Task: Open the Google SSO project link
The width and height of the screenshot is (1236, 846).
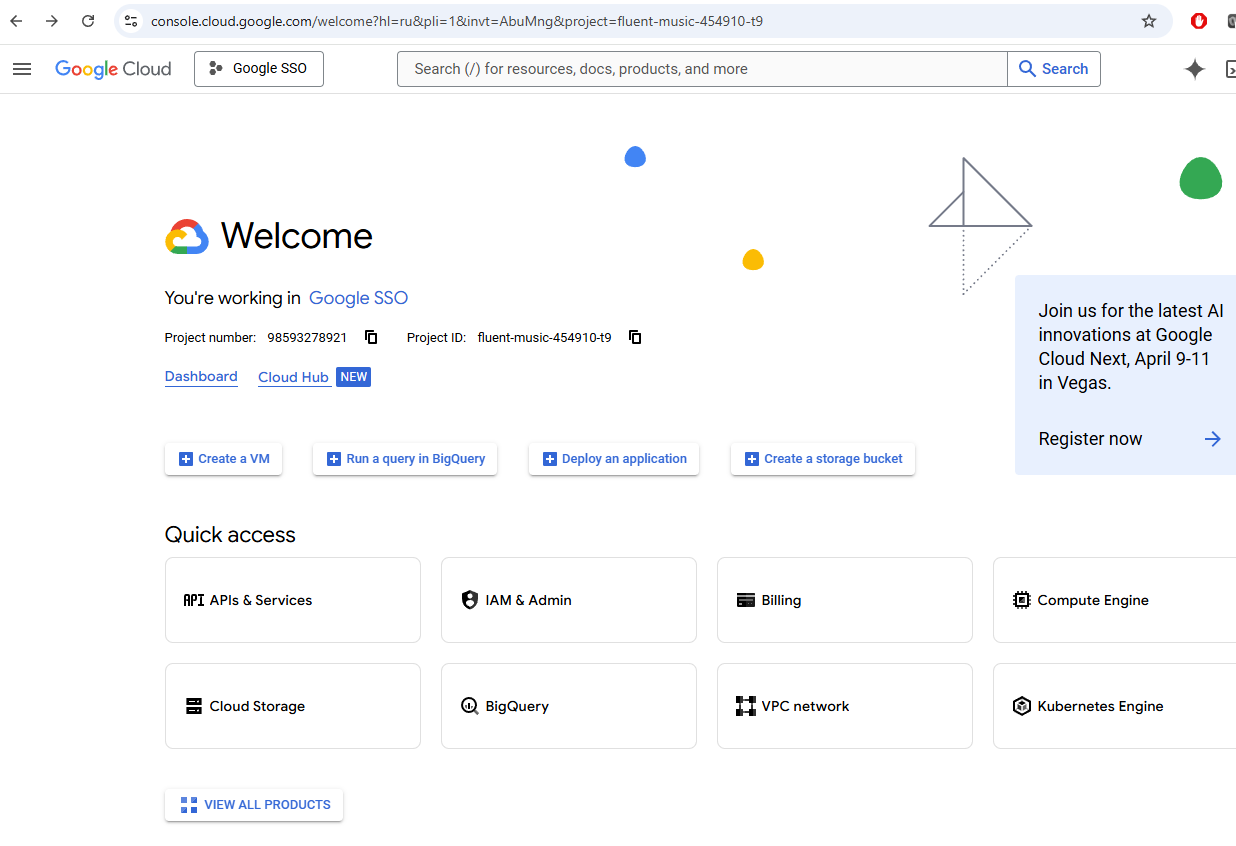Action: tap(358, 298)
